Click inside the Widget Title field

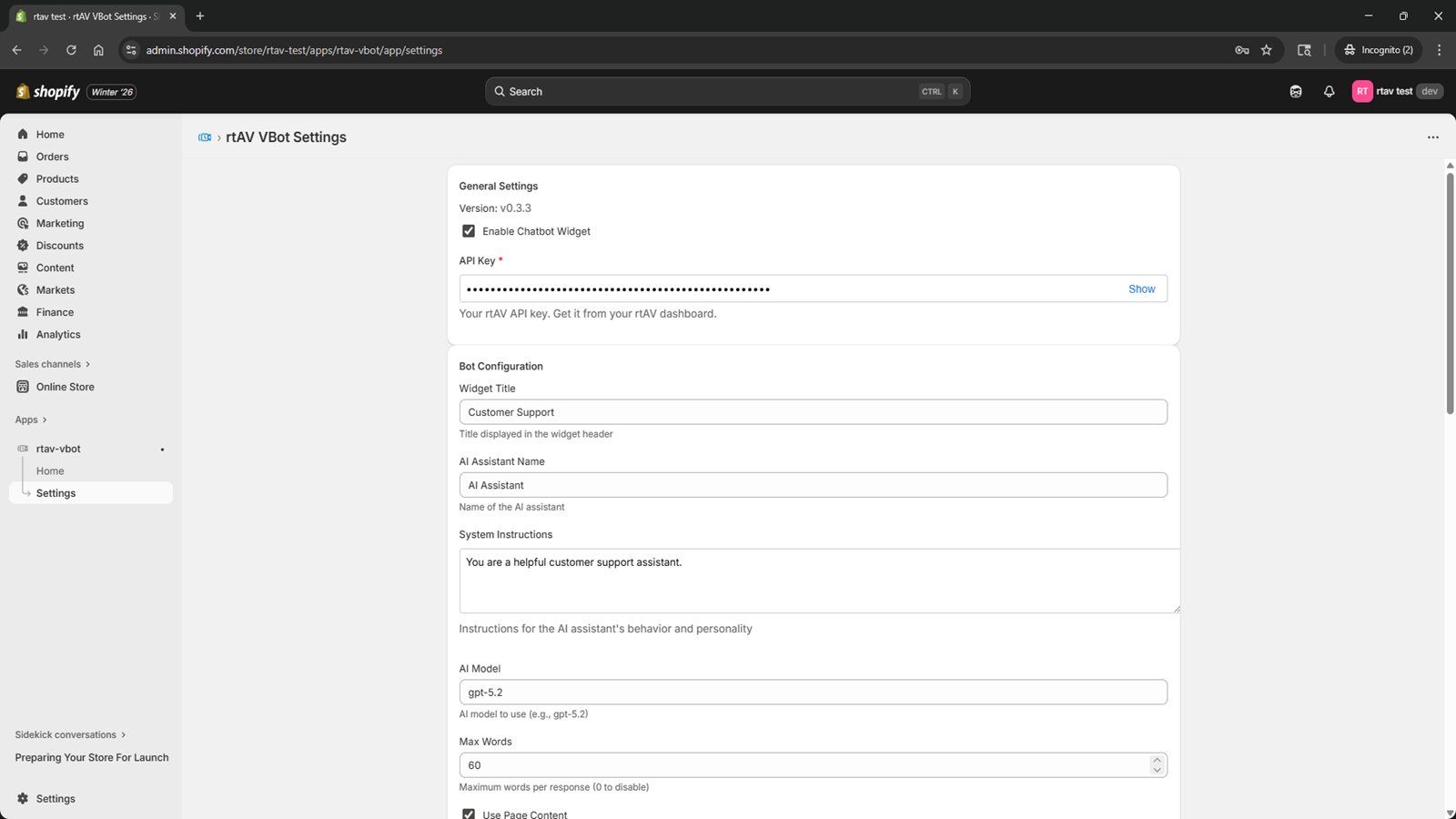tap(813, 411)
